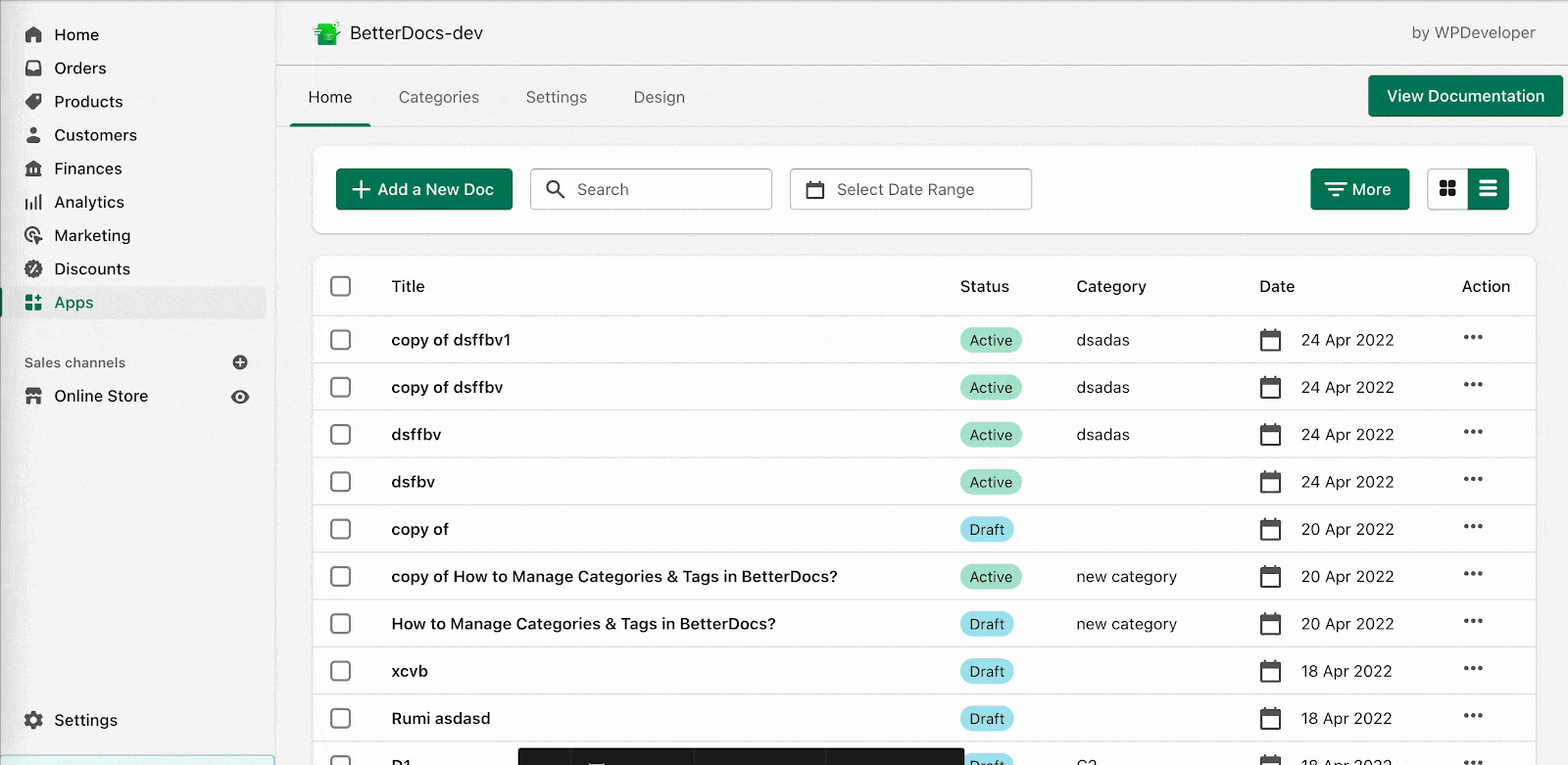This screenshot has width=1568, height=765.
Task: Click the BetterDocs-dev app logo icon
Action: point(326,33)
